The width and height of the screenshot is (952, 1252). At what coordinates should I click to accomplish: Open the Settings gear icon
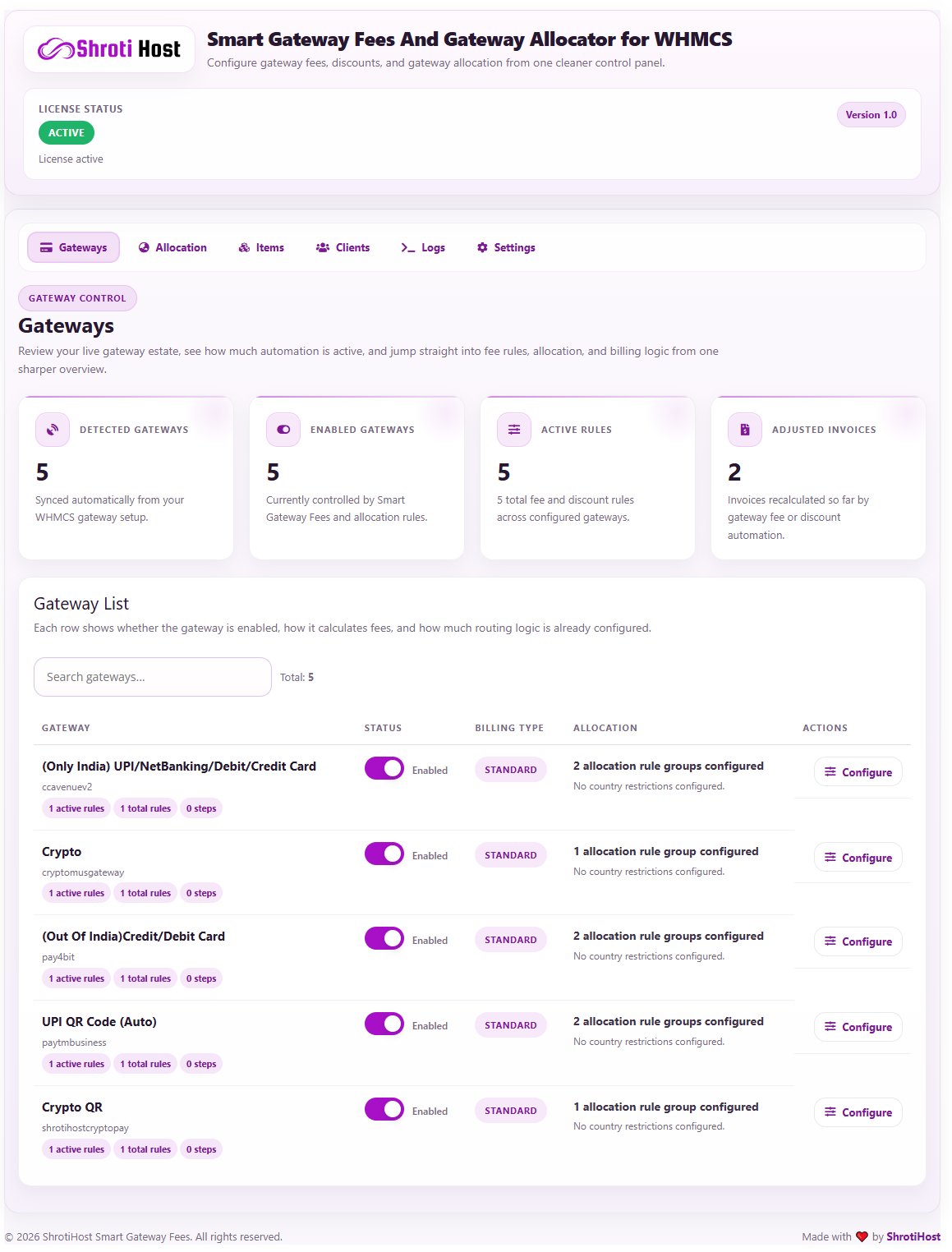pyautogui.click(x=481, y=247)
